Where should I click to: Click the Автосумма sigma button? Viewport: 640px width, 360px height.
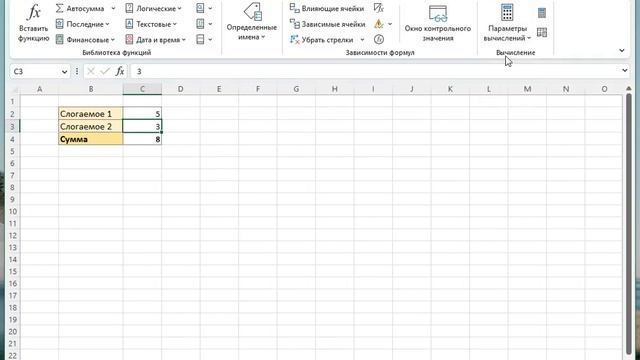[x=80, y=8]
